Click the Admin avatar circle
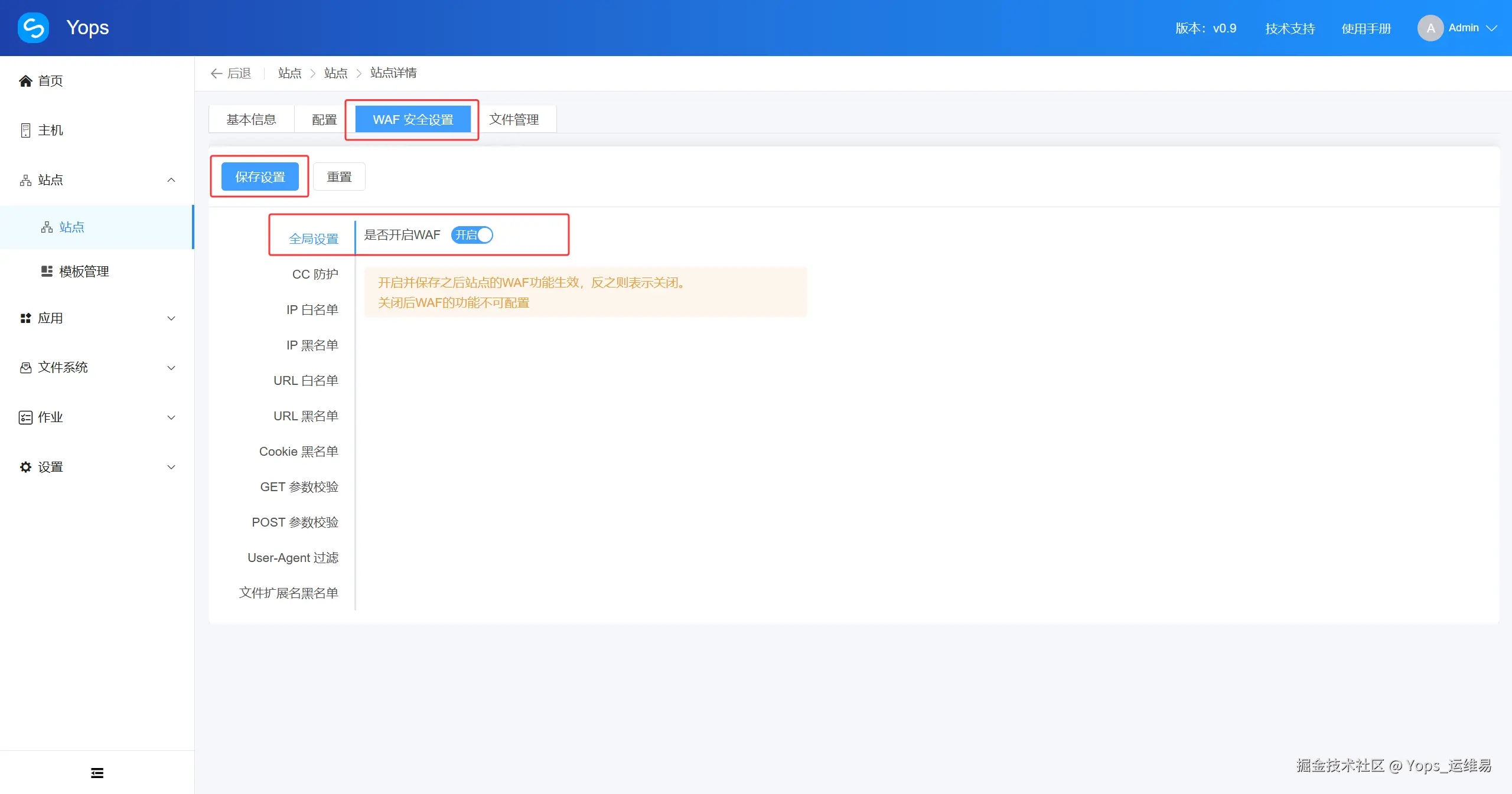 1430,28
